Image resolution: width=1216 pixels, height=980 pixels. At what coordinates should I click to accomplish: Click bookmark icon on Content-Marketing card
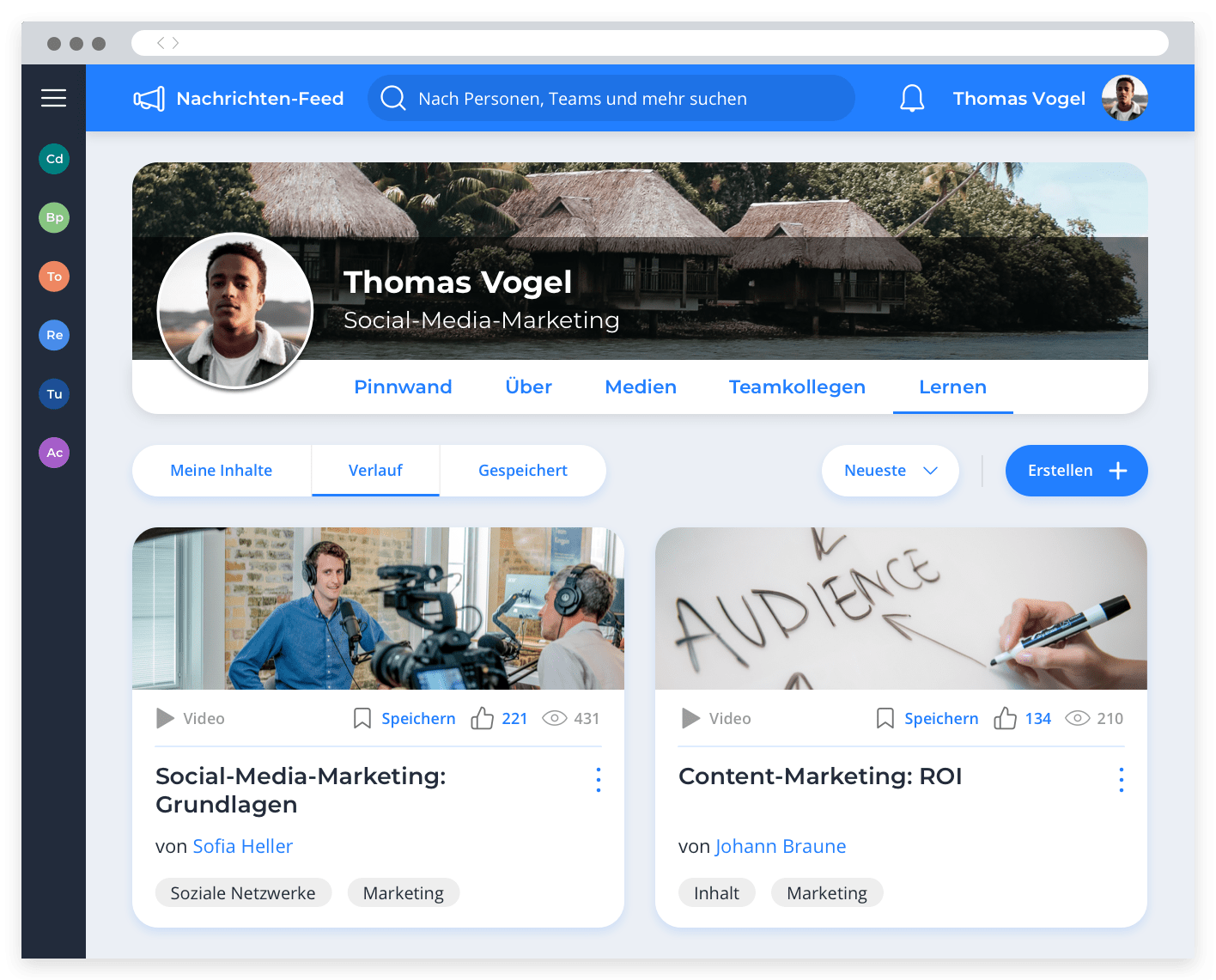[885, 718]
